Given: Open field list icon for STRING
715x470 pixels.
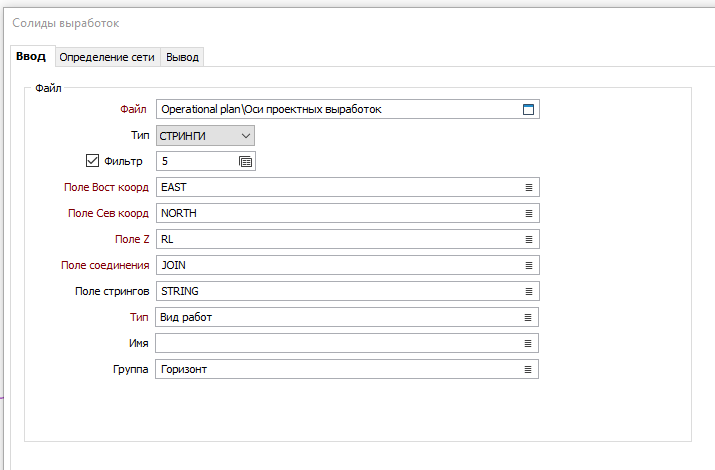Looking at the screenshot, I should click(x=528, y=291).
